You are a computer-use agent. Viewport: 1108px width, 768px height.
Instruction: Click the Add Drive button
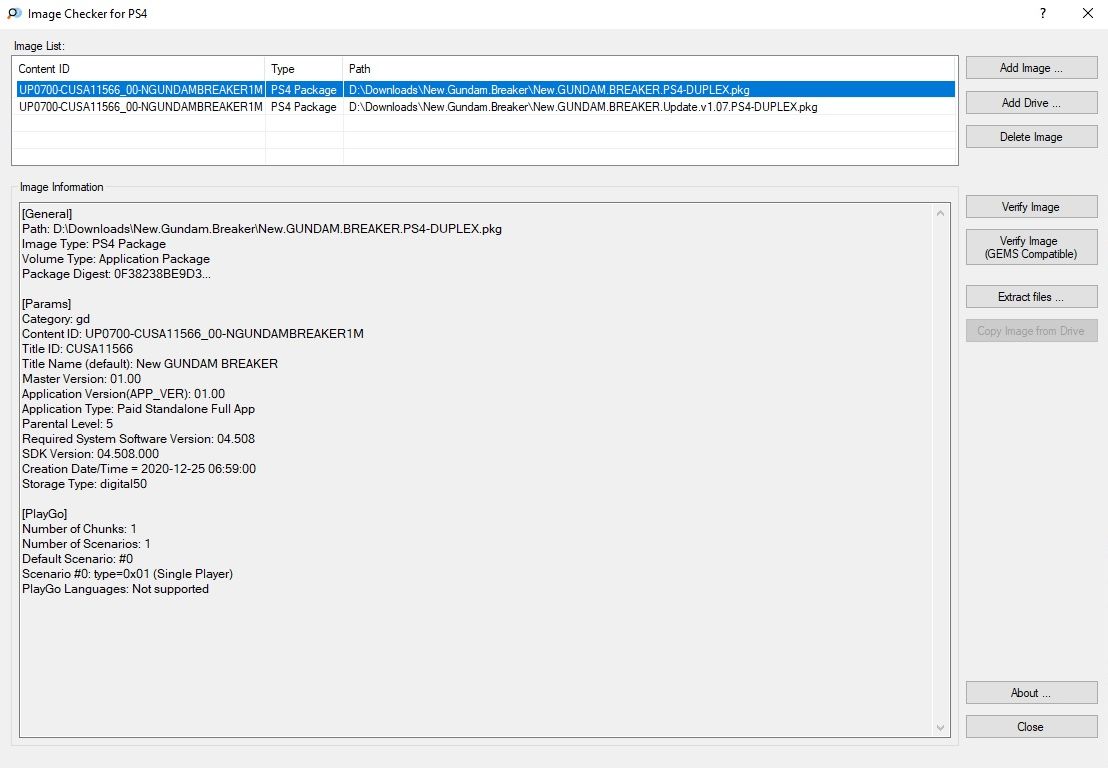tap(1031, 102)
